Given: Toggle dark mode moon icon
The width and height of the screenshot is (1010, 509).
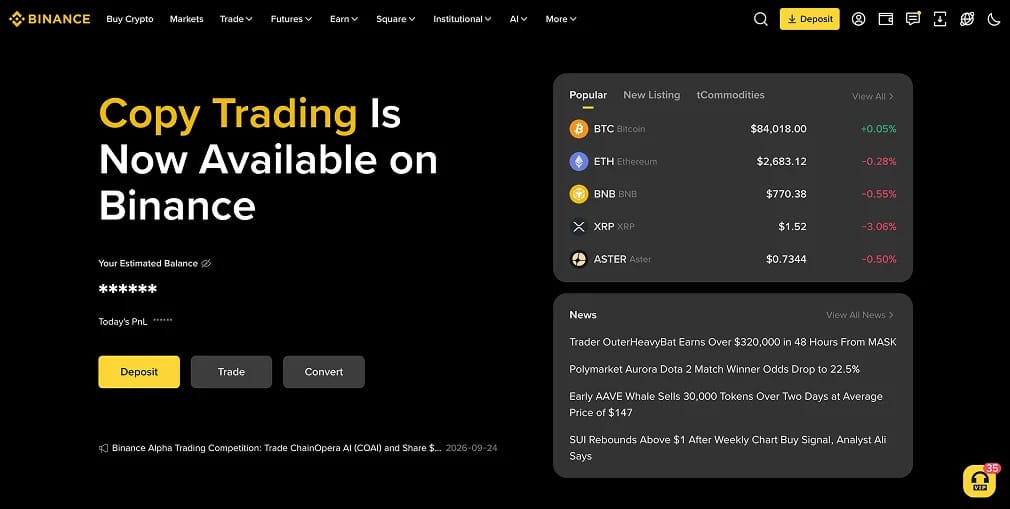Looking at the screenshot, I should click(x=994, y=19).
